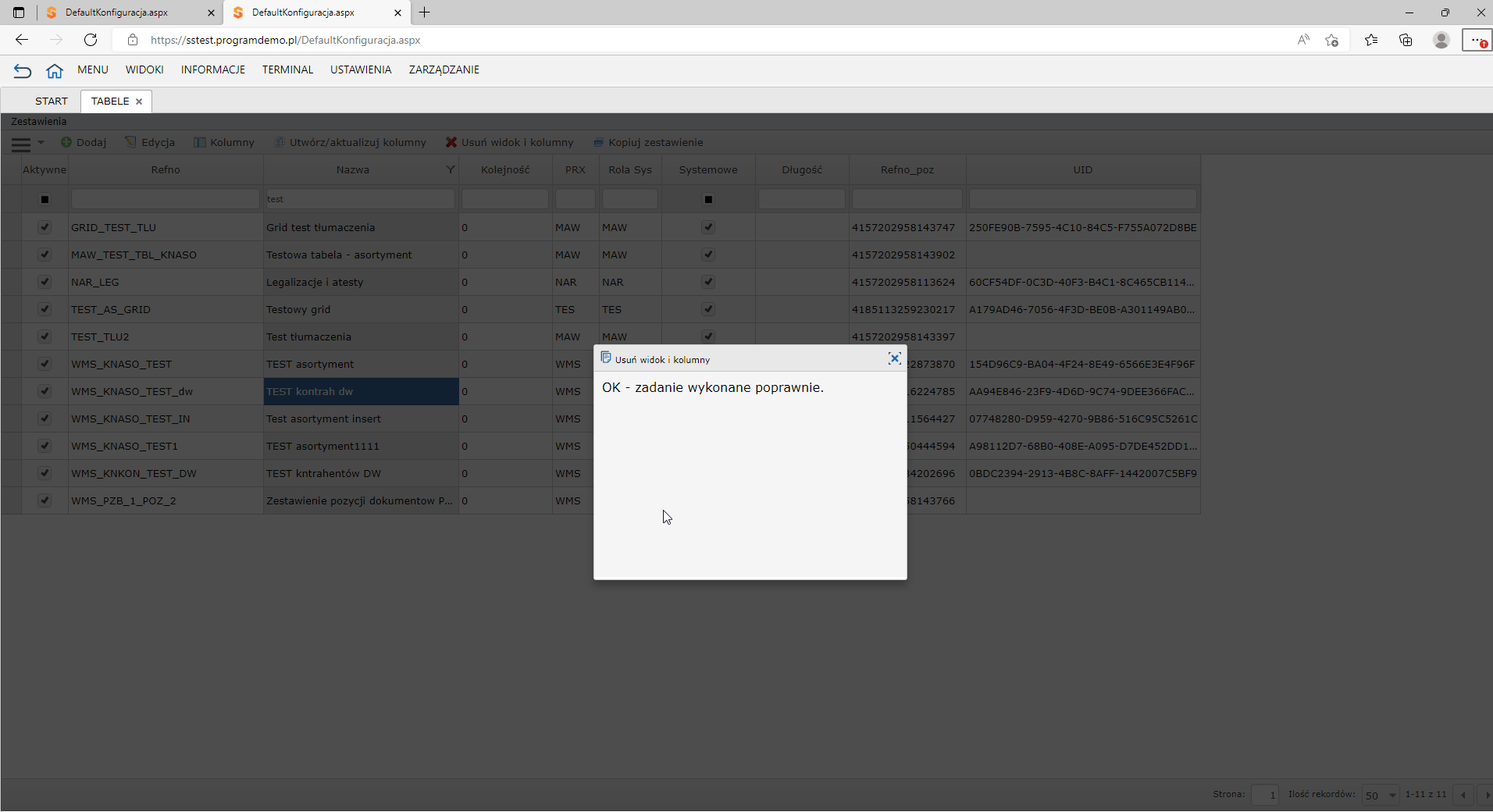
Task: Toggle the Systemowe filter checkbox
Action: tap(708, 199)
